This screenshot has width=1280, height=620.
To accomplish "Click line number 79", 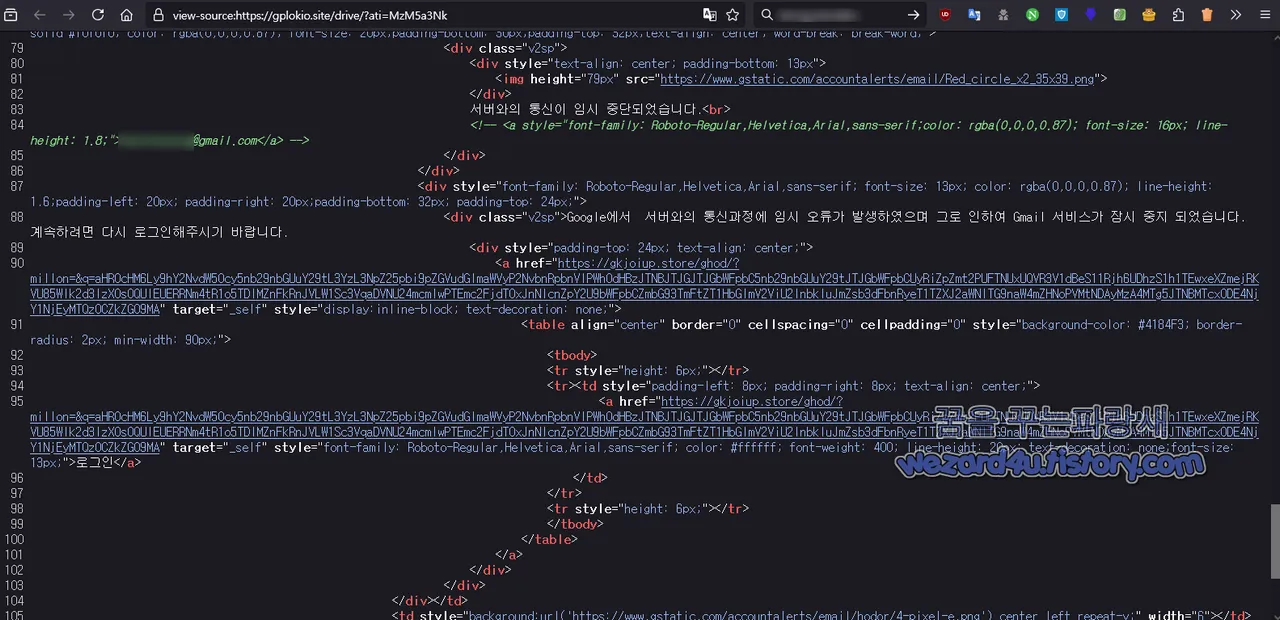I will pyautogui.click(x=15, y=48).
